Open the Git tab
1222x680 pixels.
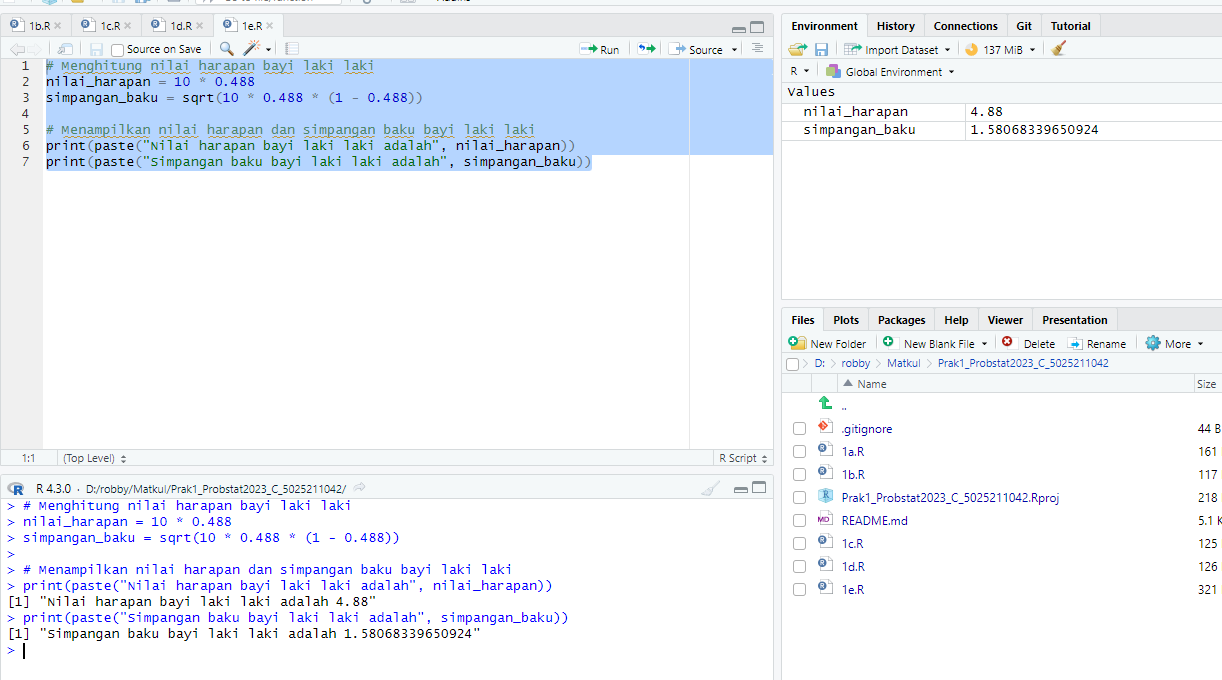click(x=1024, y=26)
